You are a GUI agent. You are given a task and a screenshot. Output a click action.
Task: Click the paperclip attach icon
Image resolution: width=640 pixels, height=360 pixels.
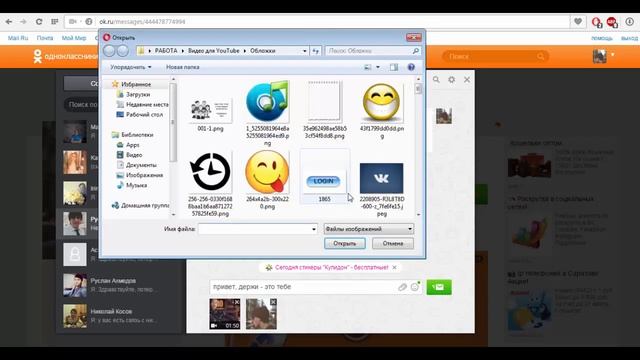pos(402,287)
